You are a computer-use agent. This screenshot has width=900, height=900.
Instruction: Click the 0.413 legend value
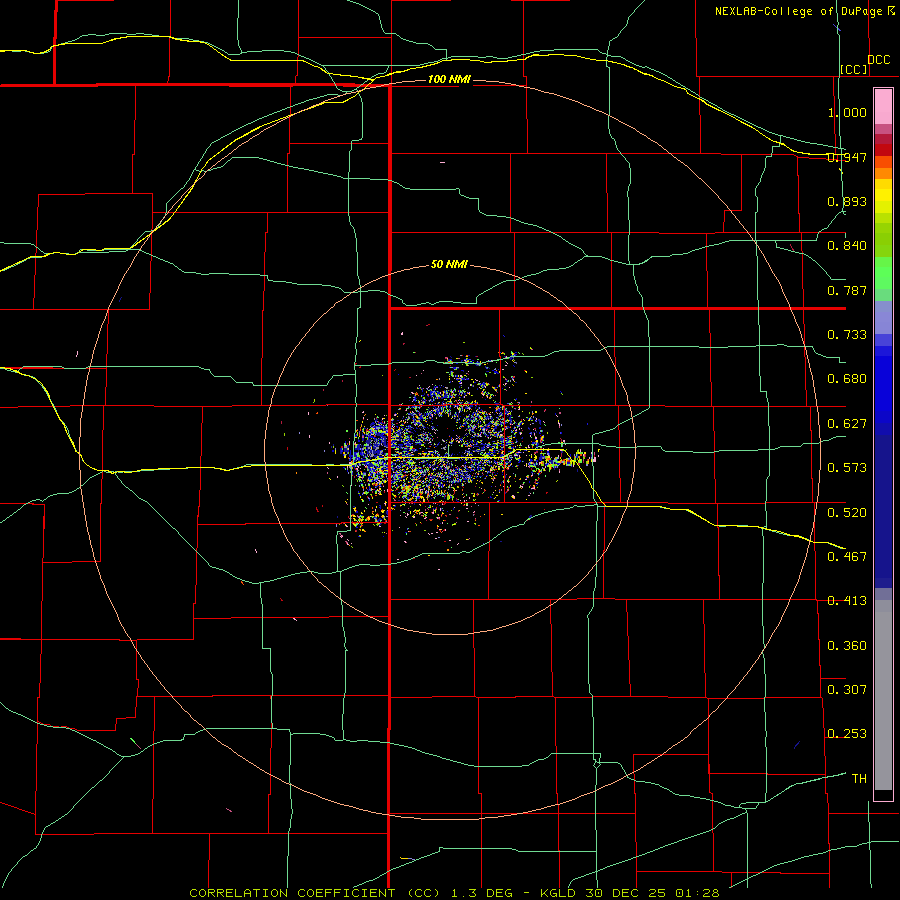coord(847,601)
